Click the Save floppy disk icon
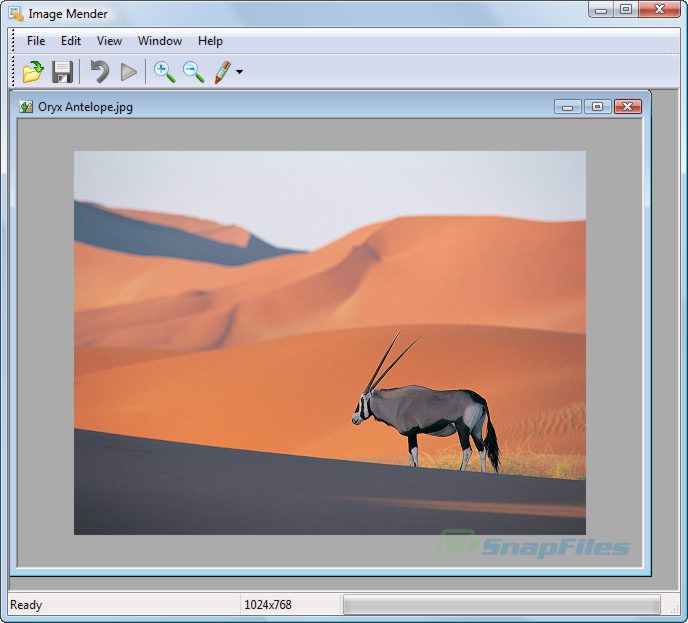This screenshot has width=688, height=623. (x=62, y=72)
